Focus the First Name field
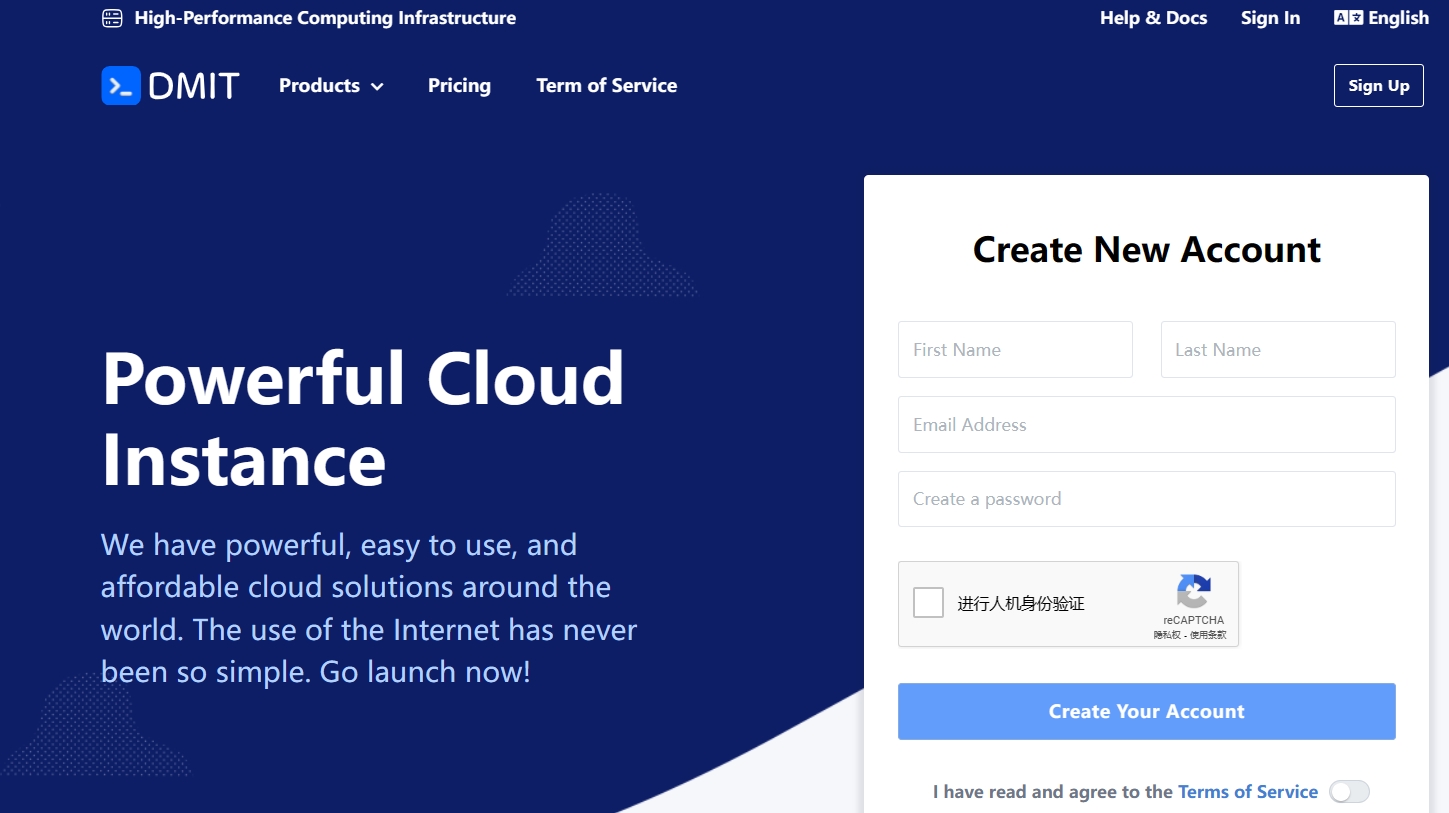Screen dimensions: 1449x813 [x=1015, y=350]
